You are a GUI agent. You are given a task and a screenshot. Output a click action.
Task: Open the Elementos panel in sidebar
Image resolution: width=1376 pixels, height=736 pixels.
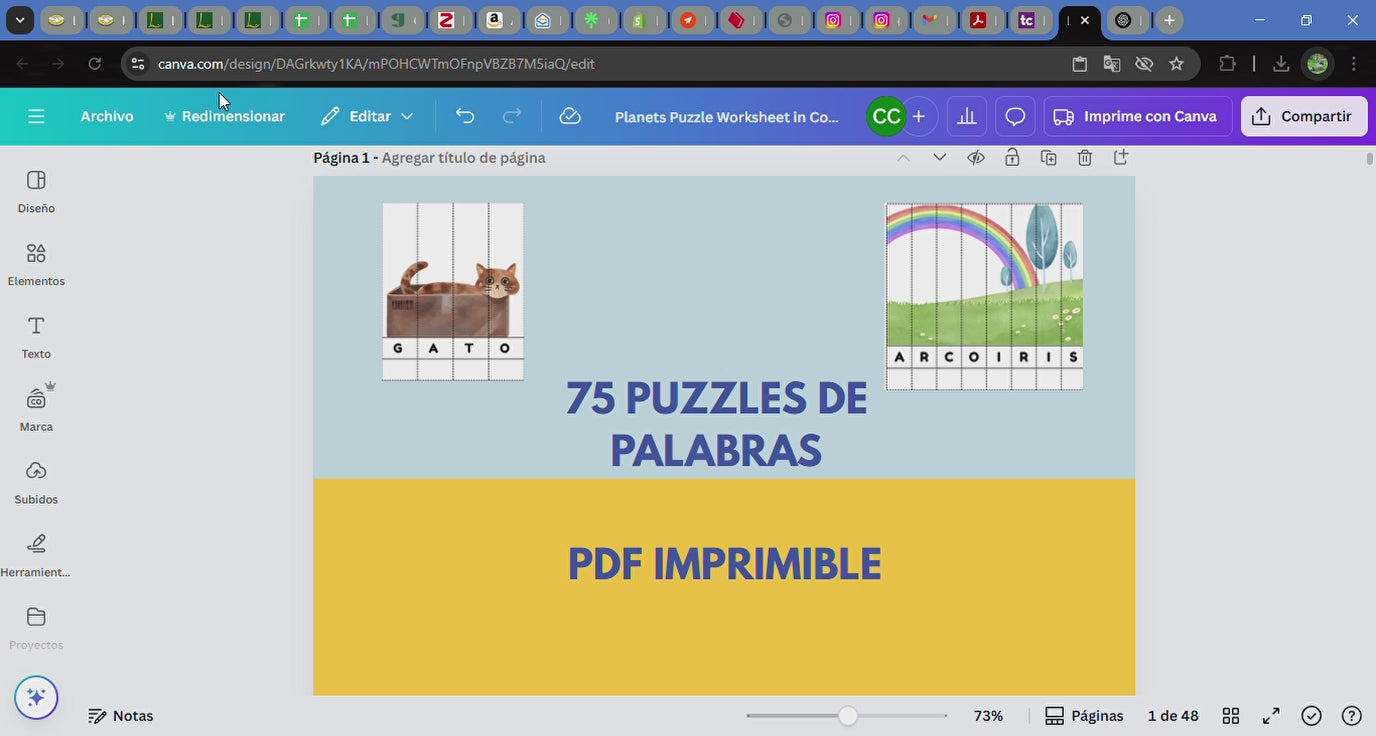pyautogui.click(x=36, y=264)
